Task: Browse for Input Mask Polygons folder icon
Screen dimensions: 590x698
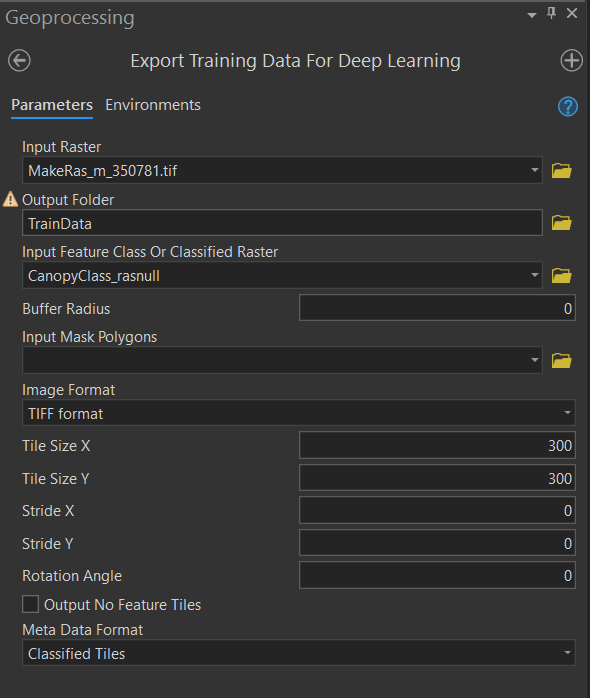Action: (562, 361)
